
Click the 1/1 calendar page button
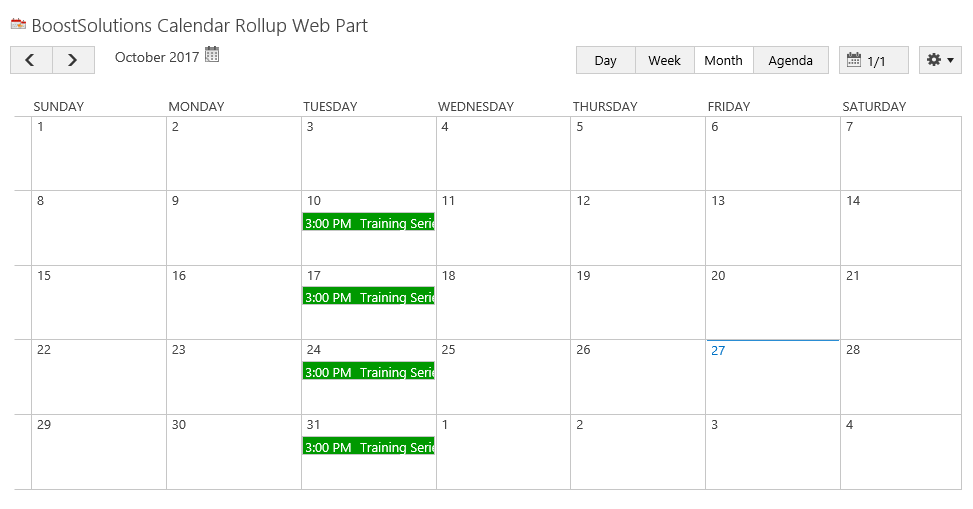874,60
